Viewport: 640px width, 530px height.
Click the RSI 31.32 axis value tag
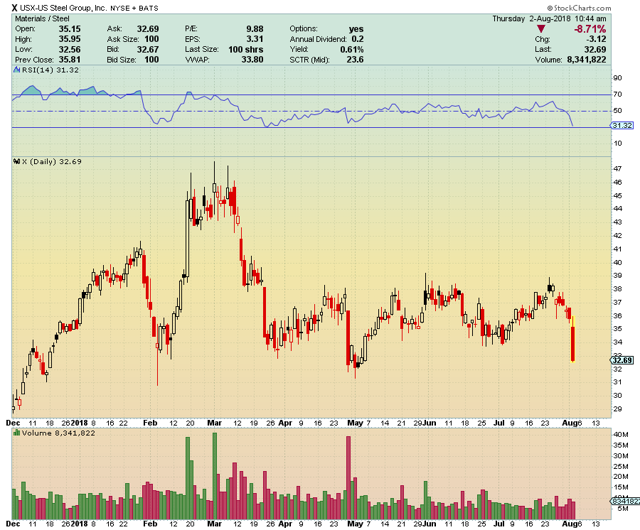[x=622, y=126]
